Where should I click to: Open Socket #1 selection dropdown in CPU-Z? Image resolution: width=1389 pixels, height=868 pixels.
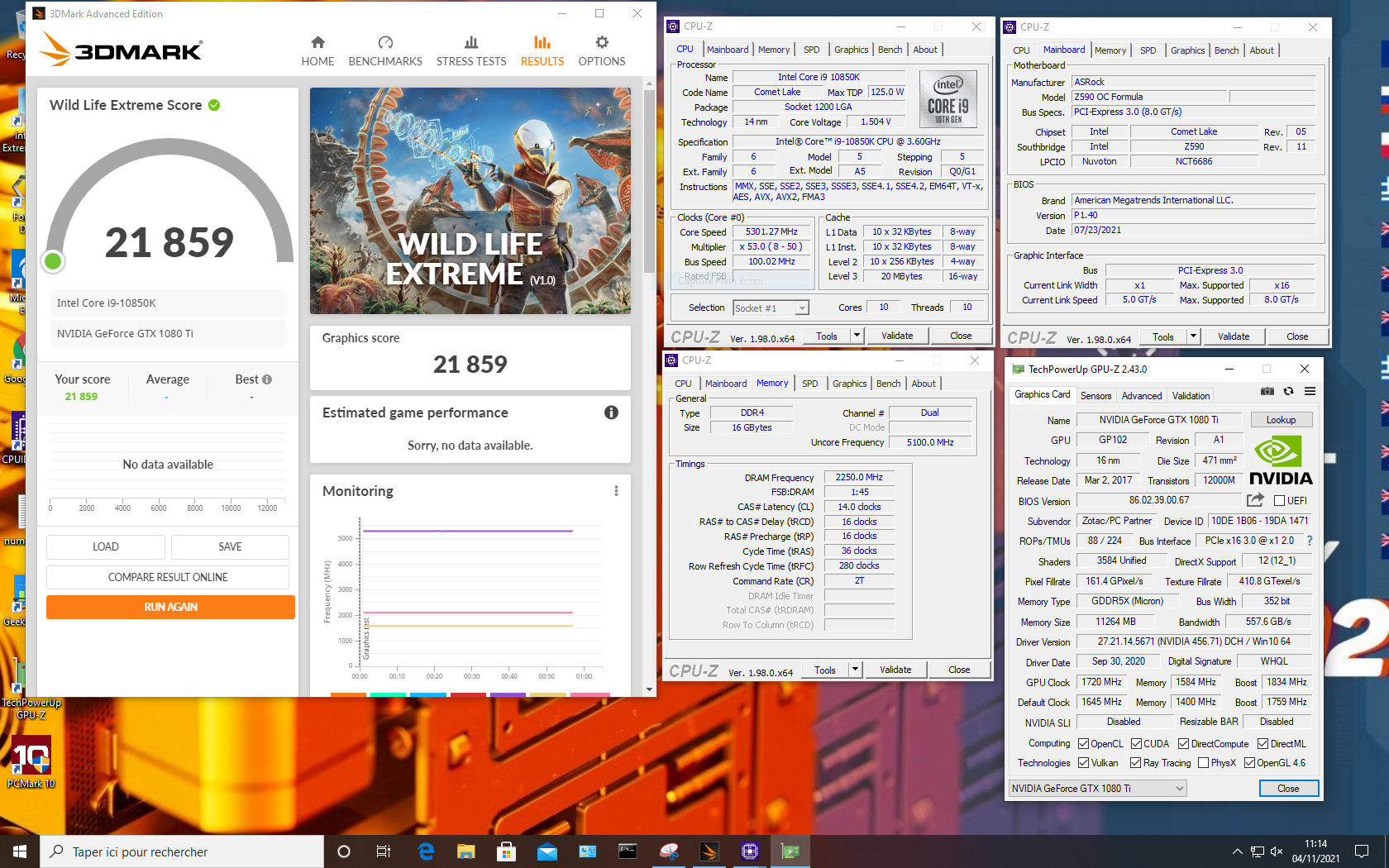tap(771, 308)
